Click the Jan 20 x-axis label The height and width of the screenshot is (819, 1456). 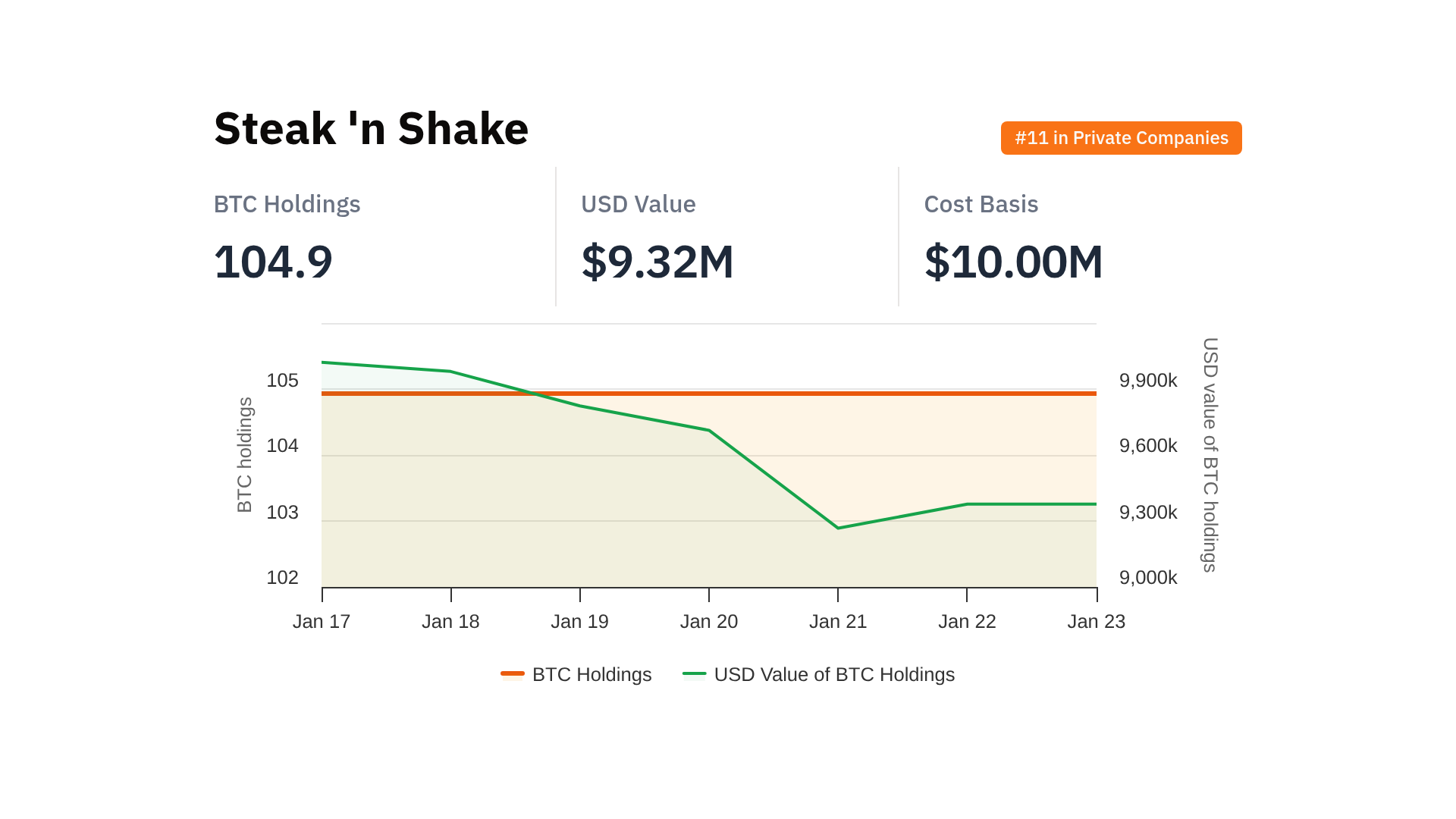point(708,621)
